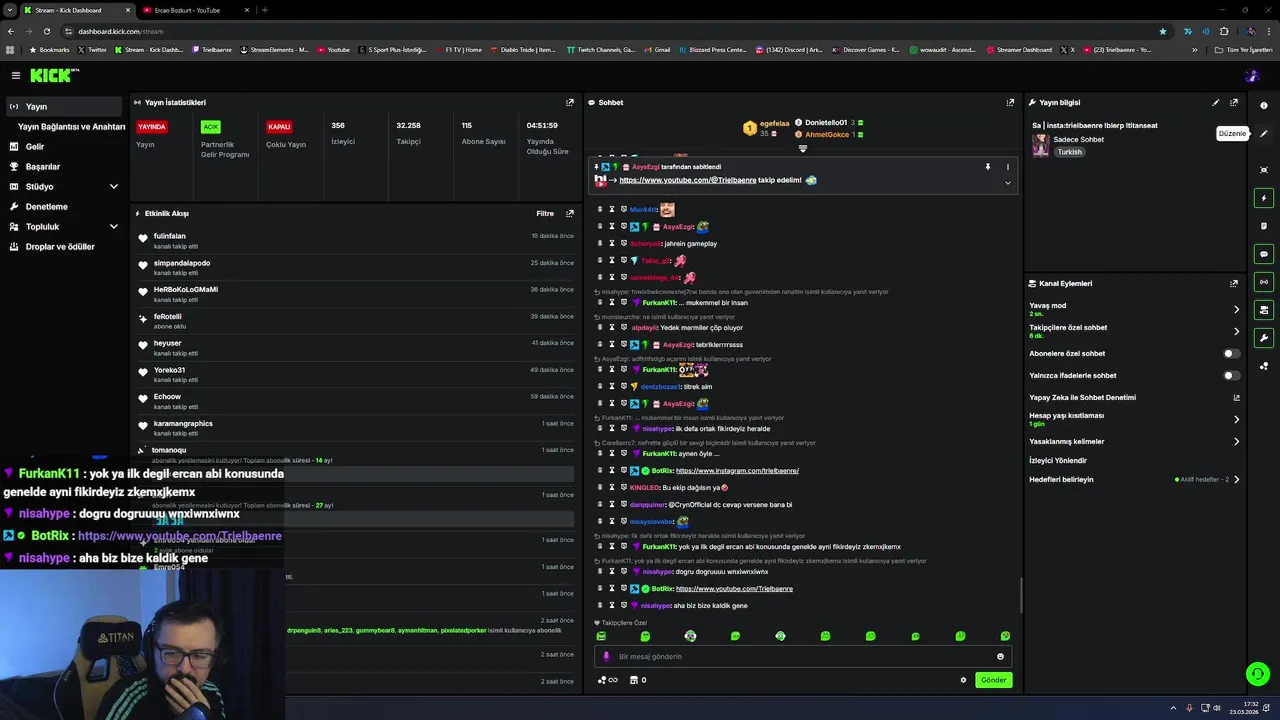Click the shop icon below message box

tap(633, 680)
